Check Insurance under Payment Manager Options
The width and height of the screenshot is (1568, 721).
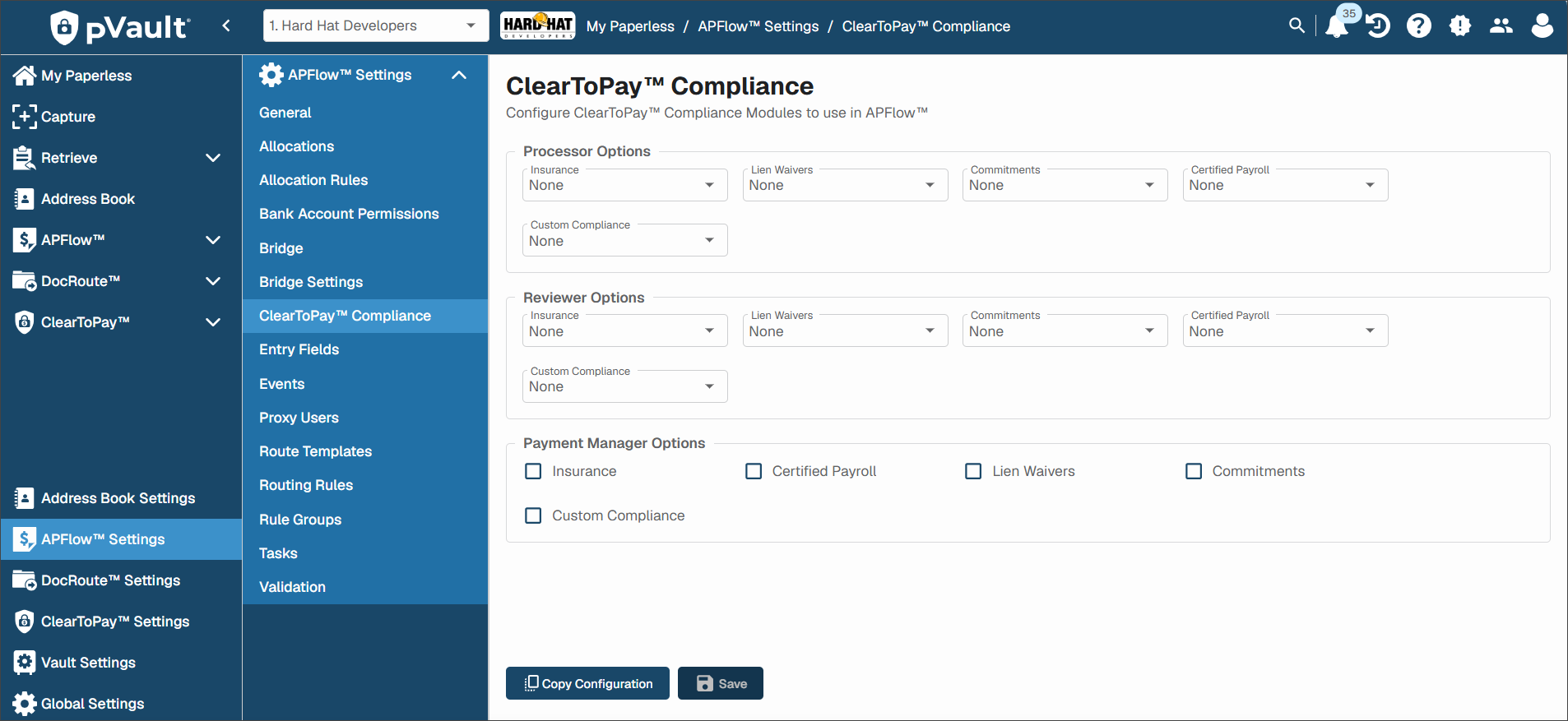click(533, 471)
